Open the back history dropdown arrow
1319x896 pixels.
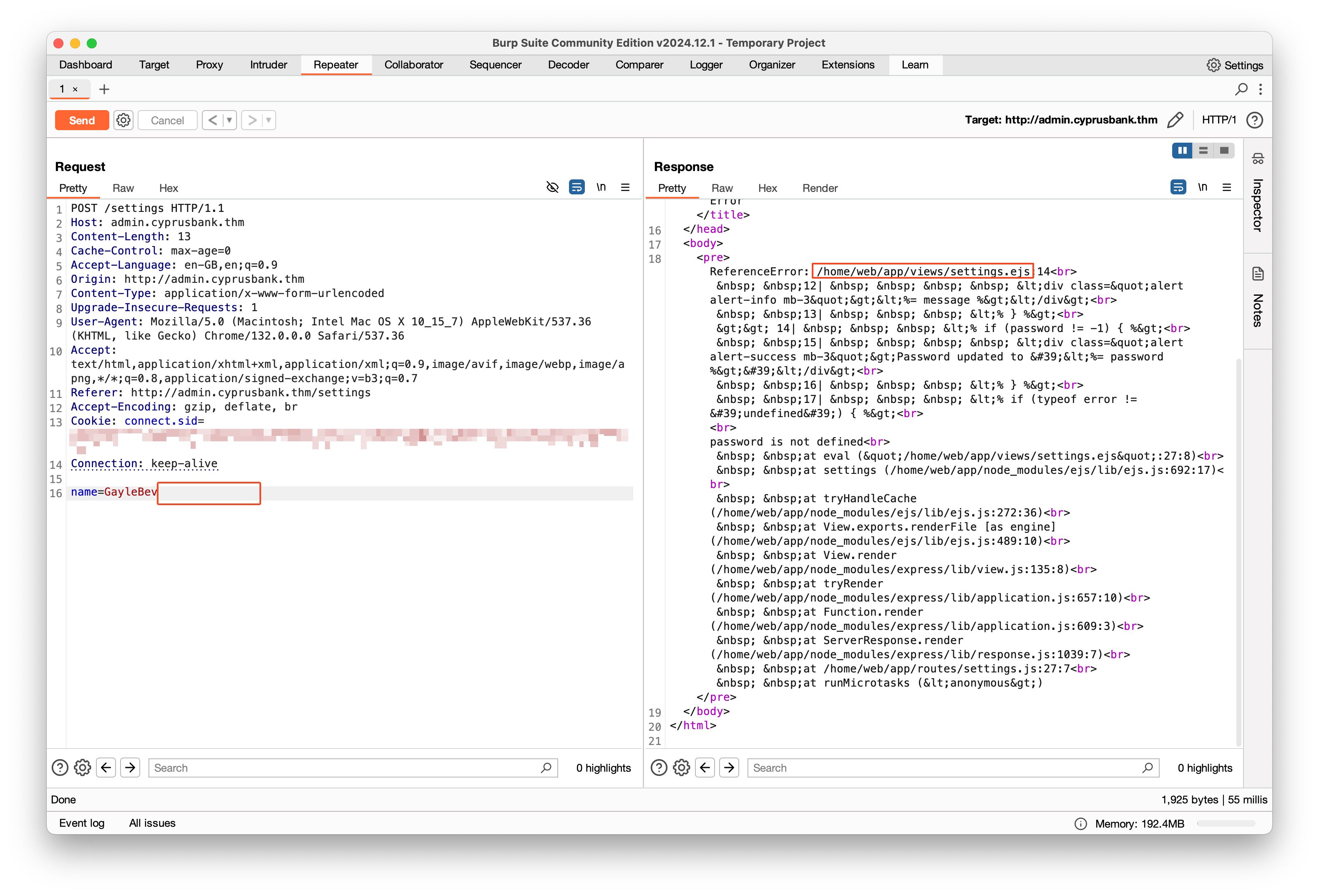pos(229,120)
